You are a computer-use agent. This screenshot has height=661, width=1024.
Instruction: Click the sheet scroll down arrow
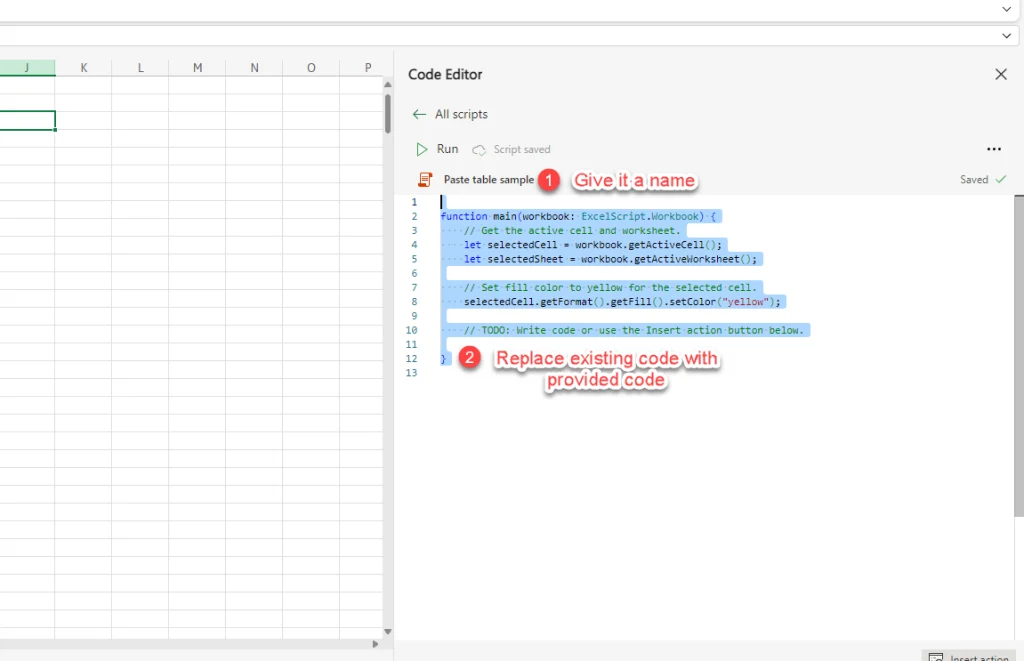pos(388,632)
